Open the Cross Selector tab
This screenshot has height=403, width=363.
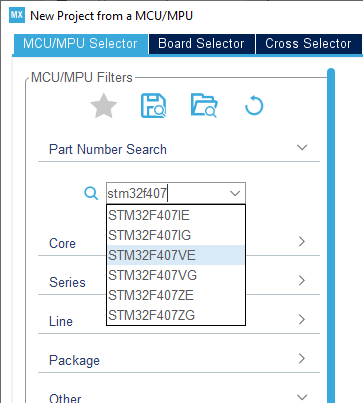coord(308,44)
